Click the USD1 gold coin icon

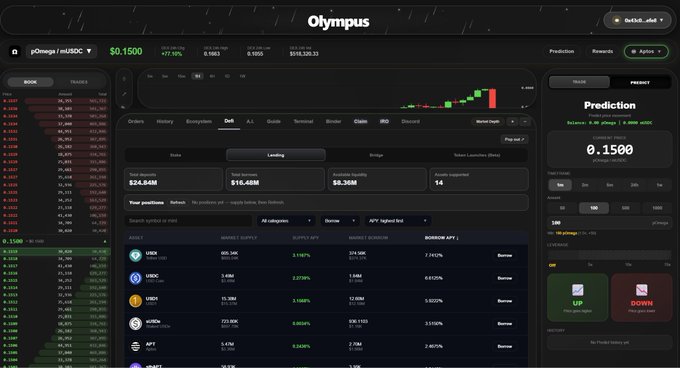click(135, 301)
